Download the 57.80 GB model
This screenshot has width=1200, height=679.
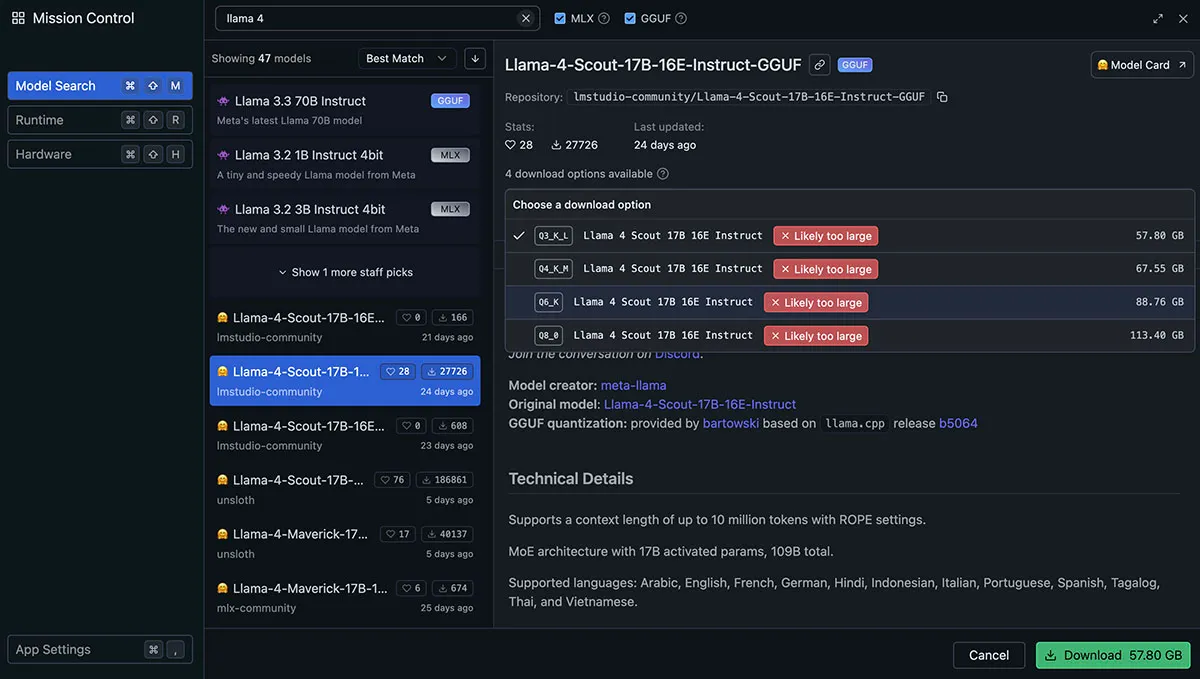[x=1113, y=655]
